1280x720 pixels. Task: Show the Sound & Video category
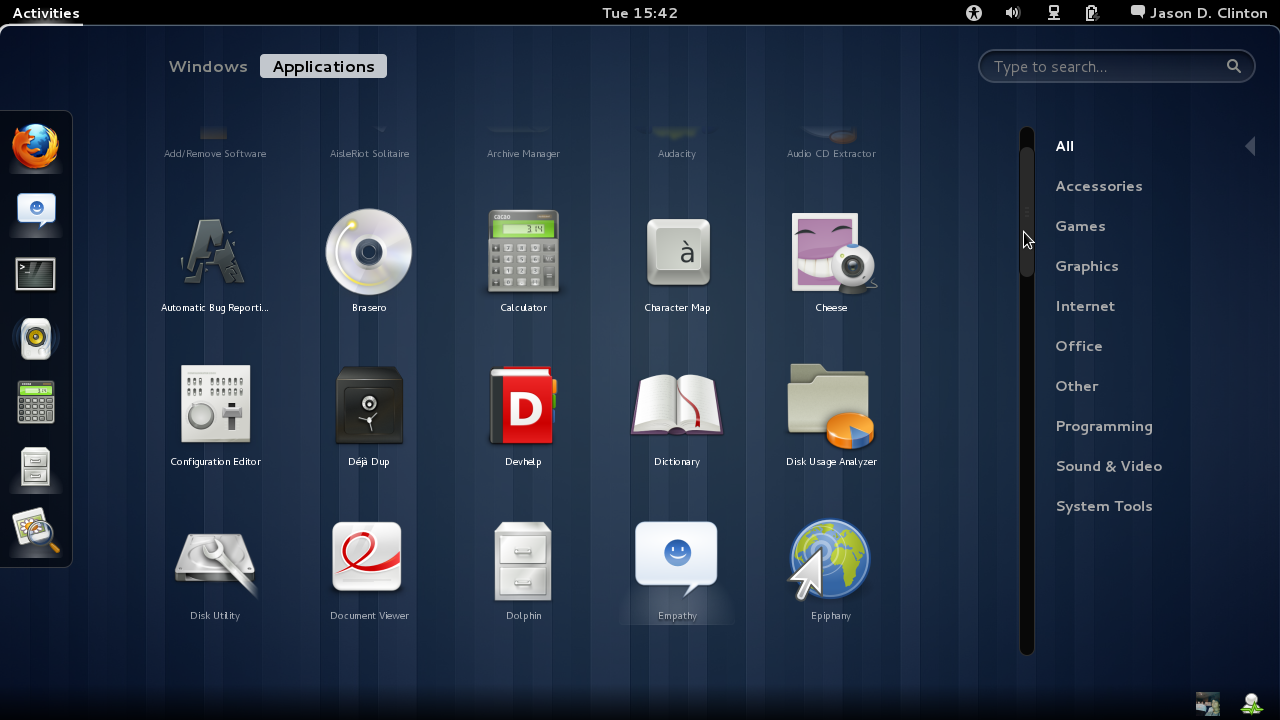(x=1108, y=466)
